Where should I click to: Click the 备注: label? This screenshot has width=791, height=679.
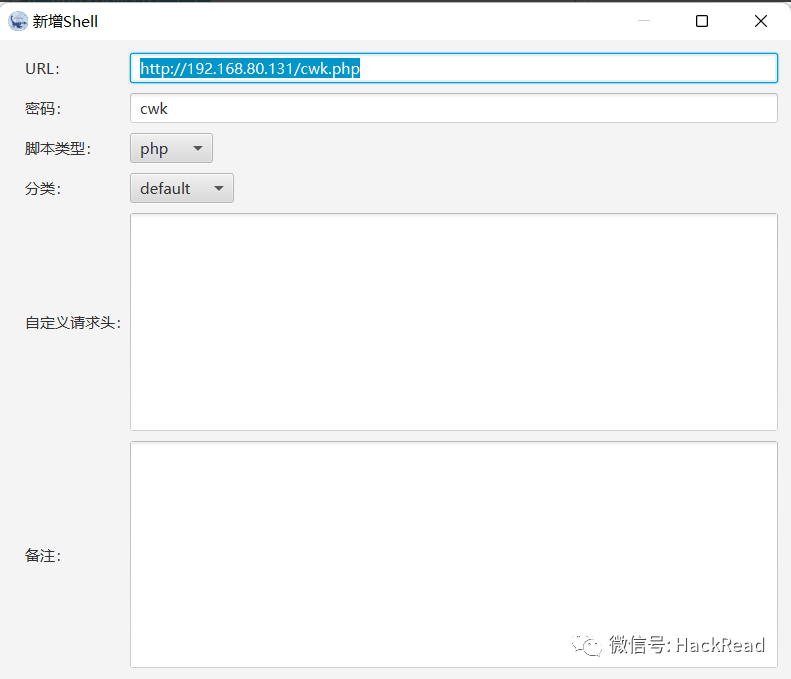pyautogui.click(x=43, y=555)
